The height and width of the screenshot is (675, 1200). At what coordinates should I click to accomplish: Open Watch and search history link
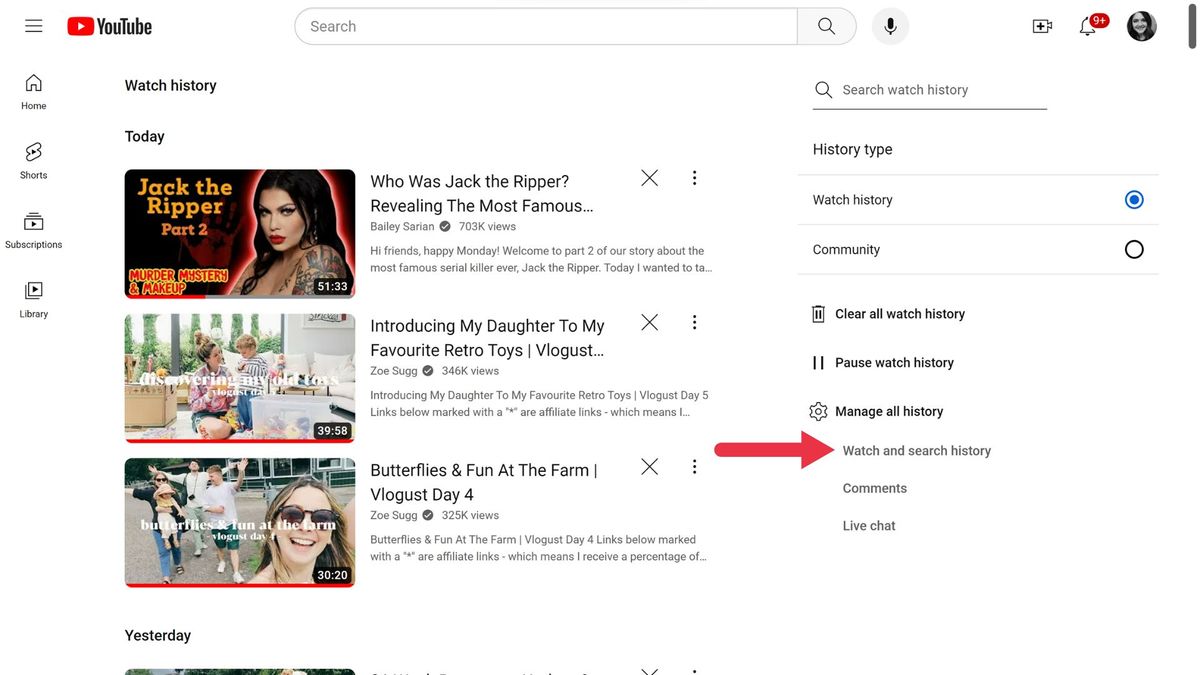[916, 450]
